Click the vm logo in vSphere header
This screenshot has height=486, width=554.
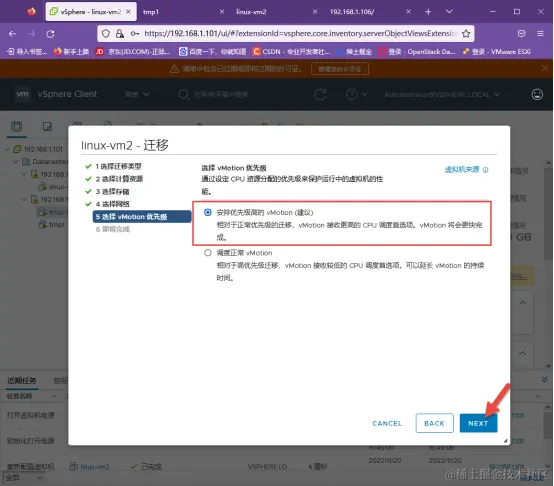click(22, 94)
